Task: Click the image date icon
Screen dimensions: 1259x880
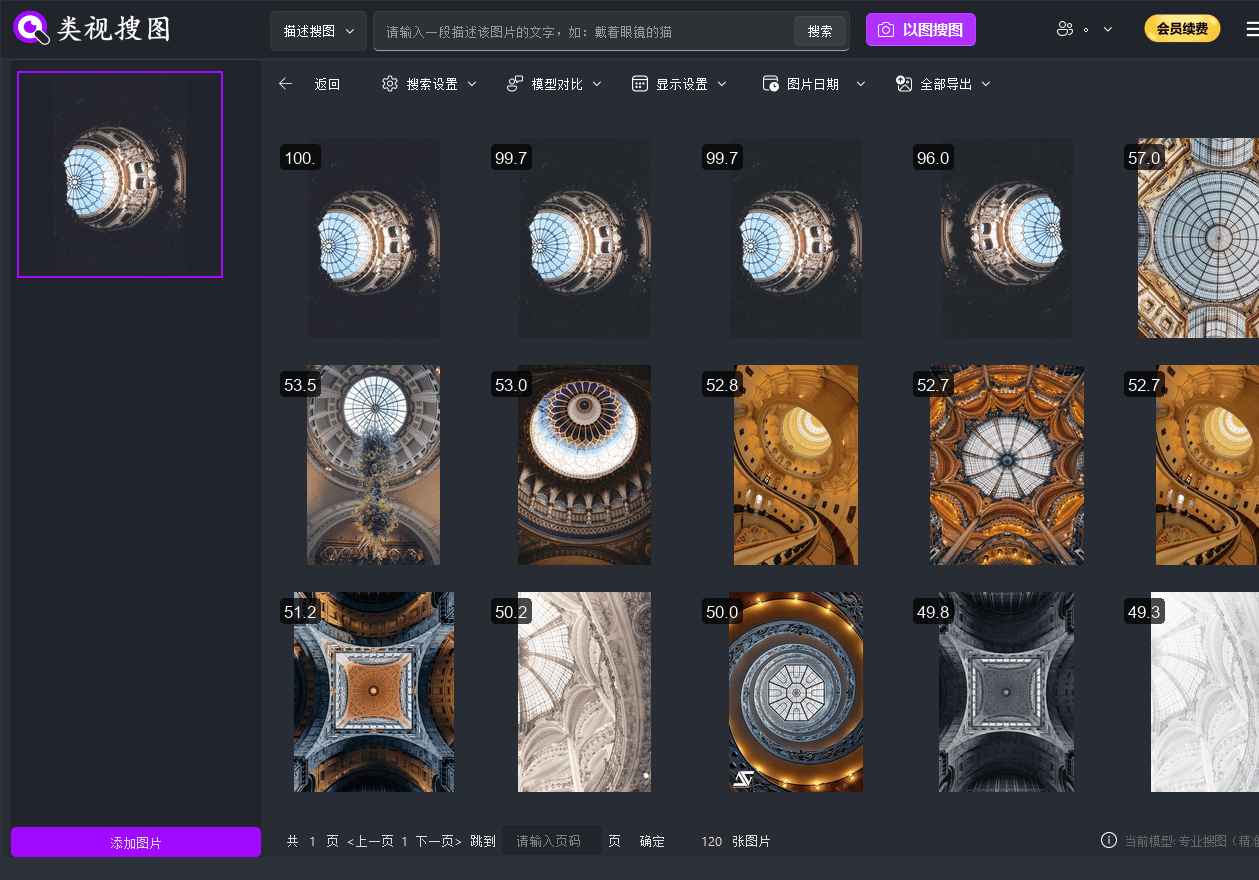Action: point(770,84)
